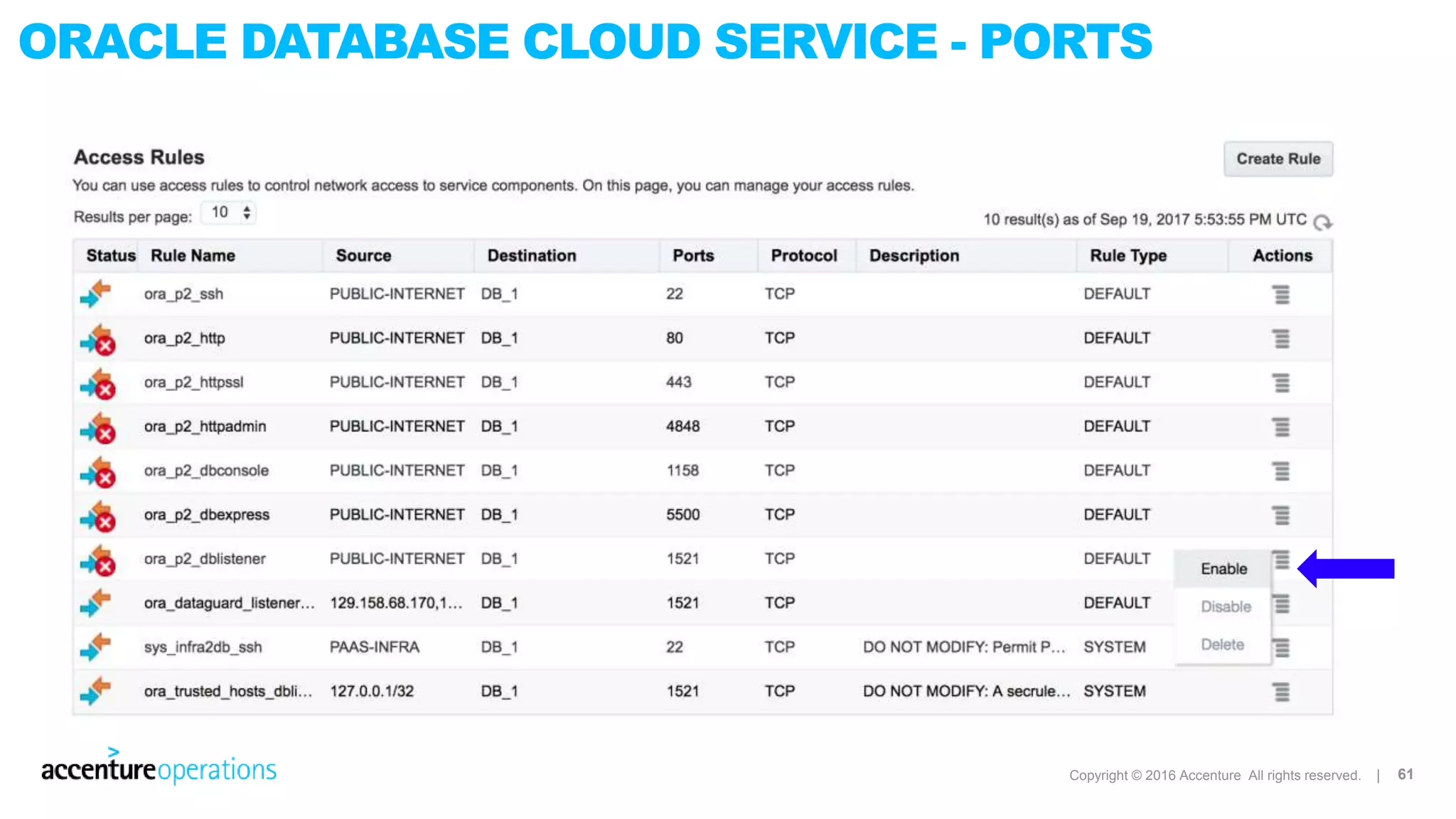
Task: Open actions menu for ora_trusted_hosts_dbli rule
Action: [1280, 691]
